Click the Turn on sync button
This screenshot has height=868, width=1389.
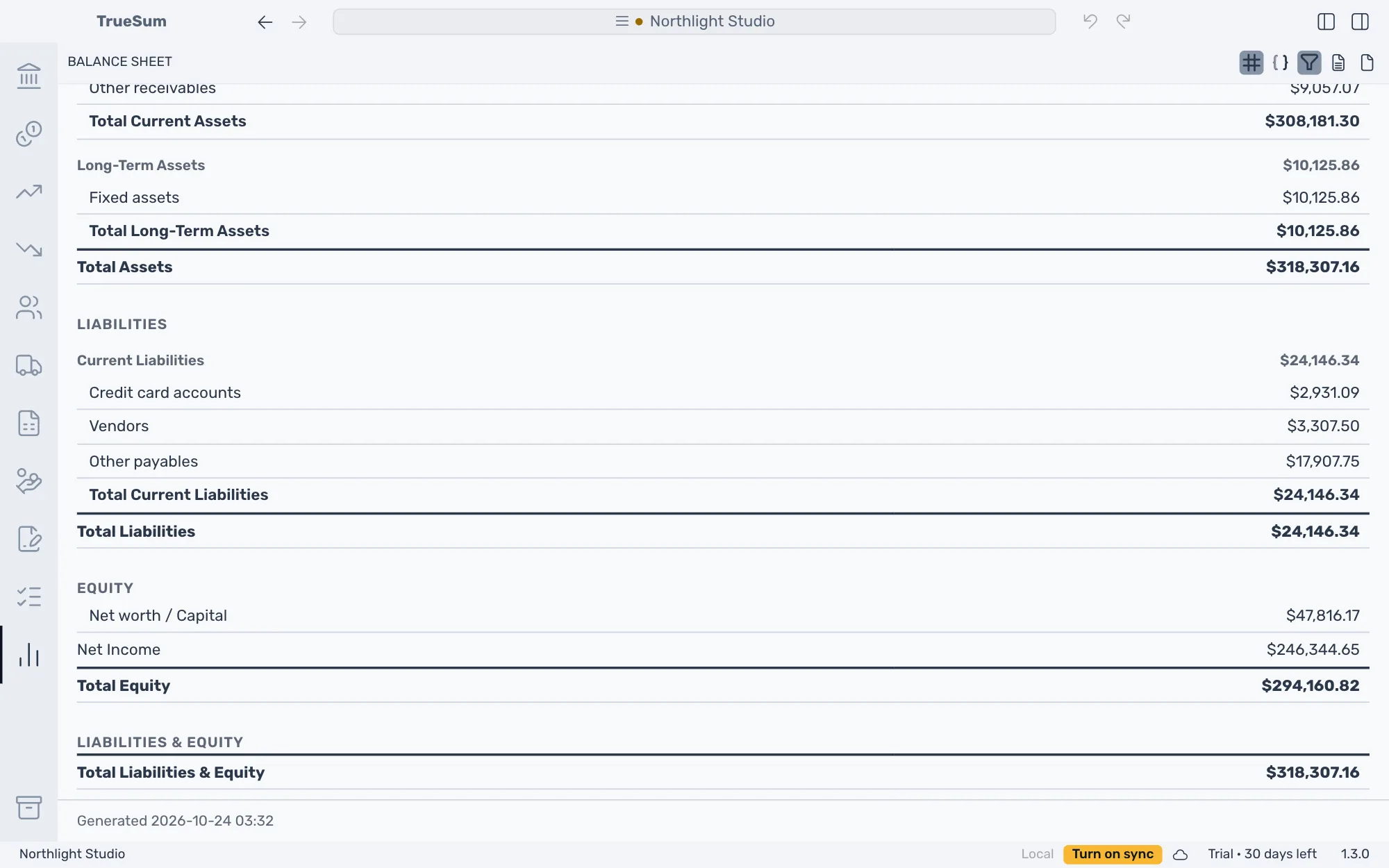pos(1113,854)
